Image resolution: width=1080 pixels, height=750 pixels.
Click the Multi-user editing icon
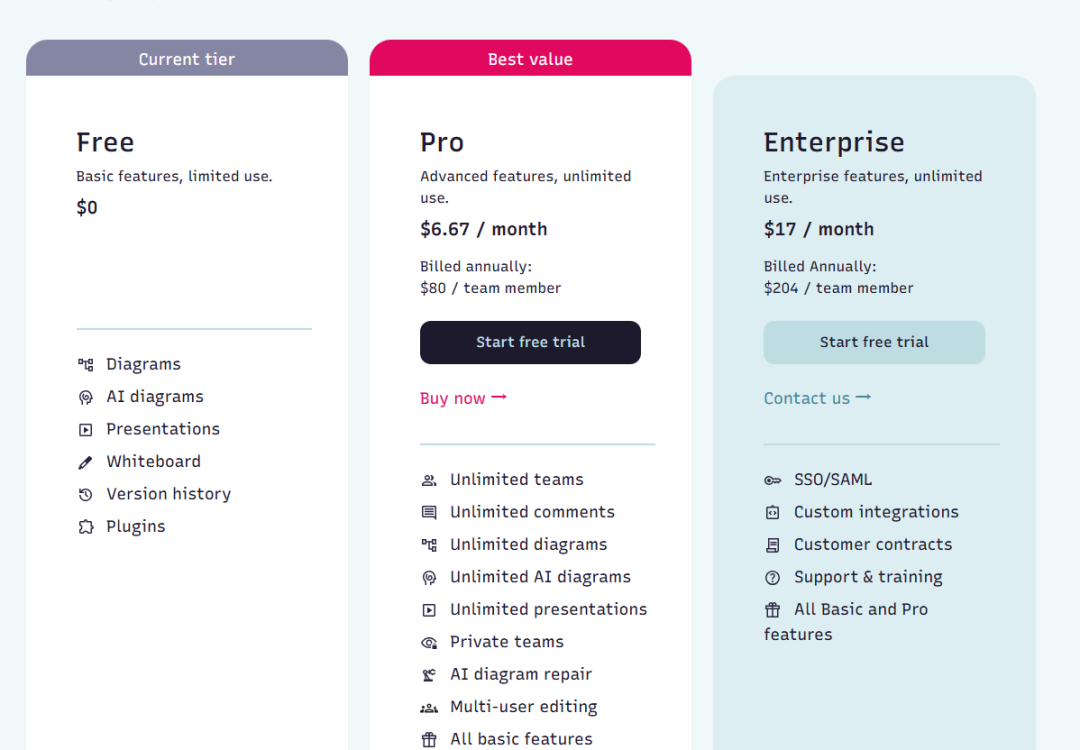[x=429, y=707]
